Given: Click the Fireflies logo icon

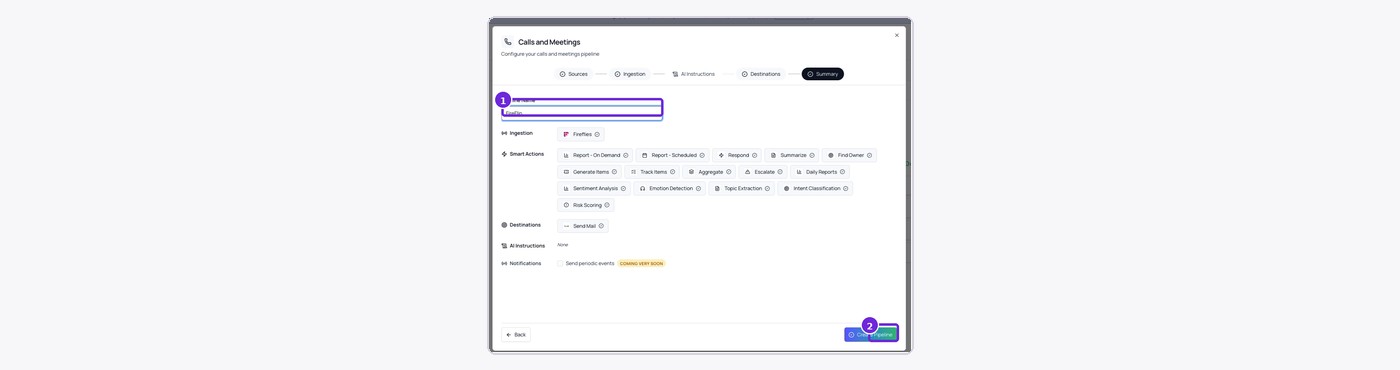Looking at the screenshot, I should pos(566,134).
